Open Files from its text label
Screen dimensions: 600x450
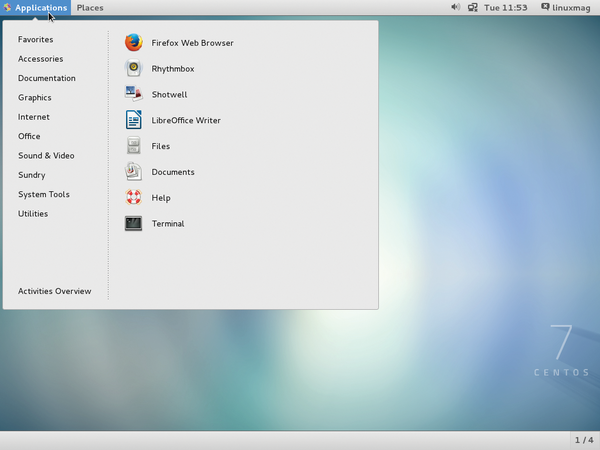tap(161, 146)
